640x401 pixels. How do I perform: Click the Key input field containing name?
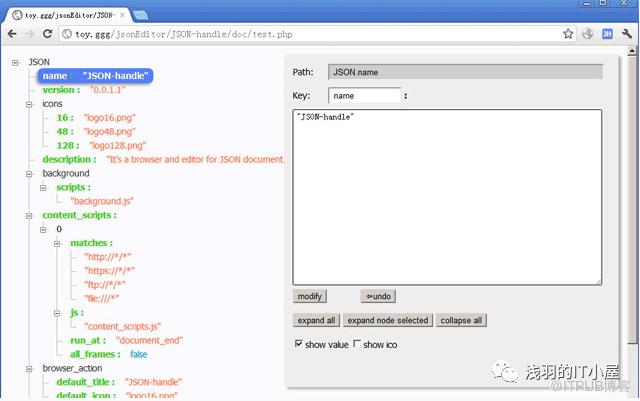click(364, 96)
